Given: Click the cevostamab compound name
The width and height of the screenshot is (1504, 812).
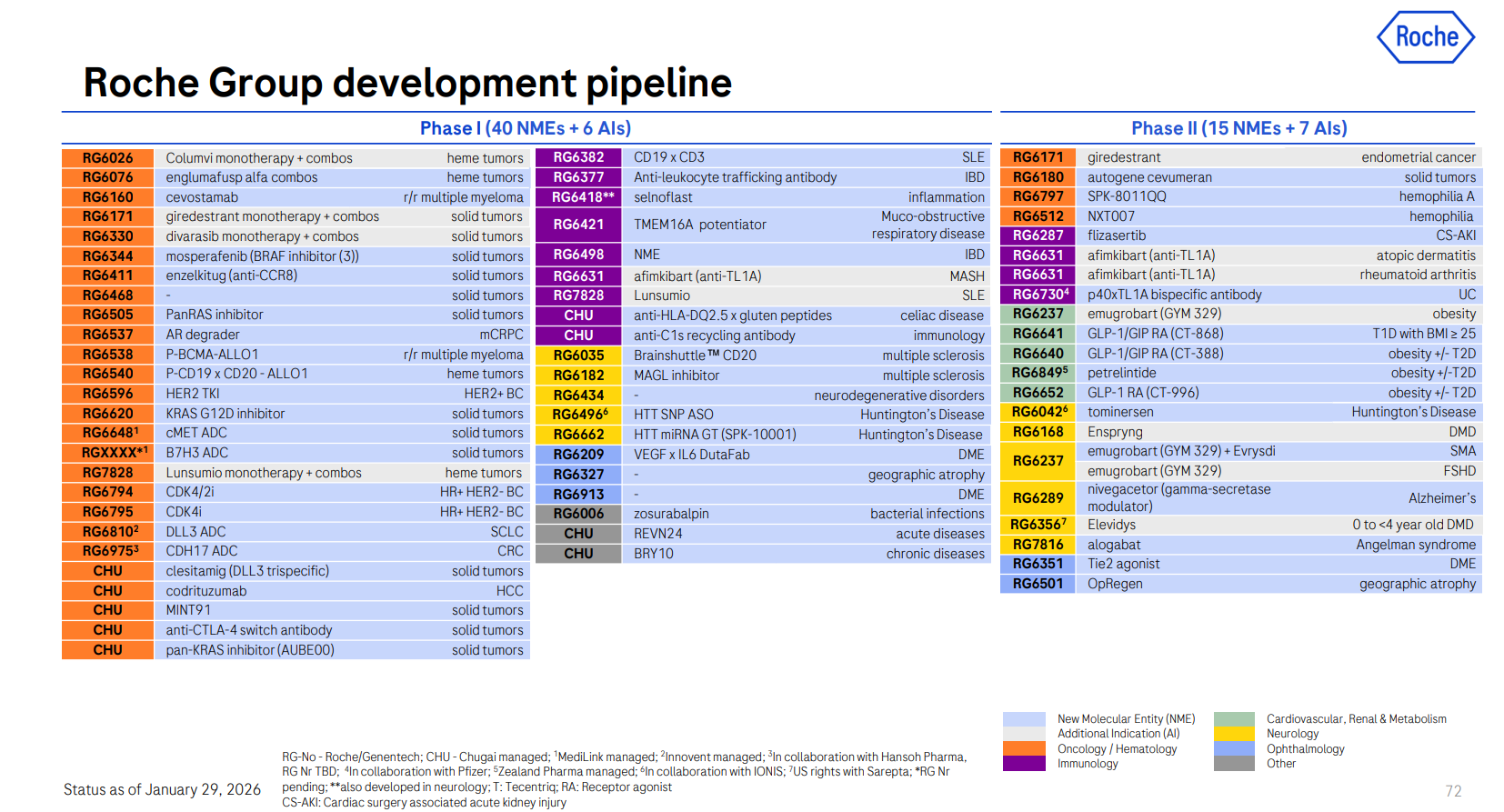Looking at the screenshot, I should click(x=202, y=197).
